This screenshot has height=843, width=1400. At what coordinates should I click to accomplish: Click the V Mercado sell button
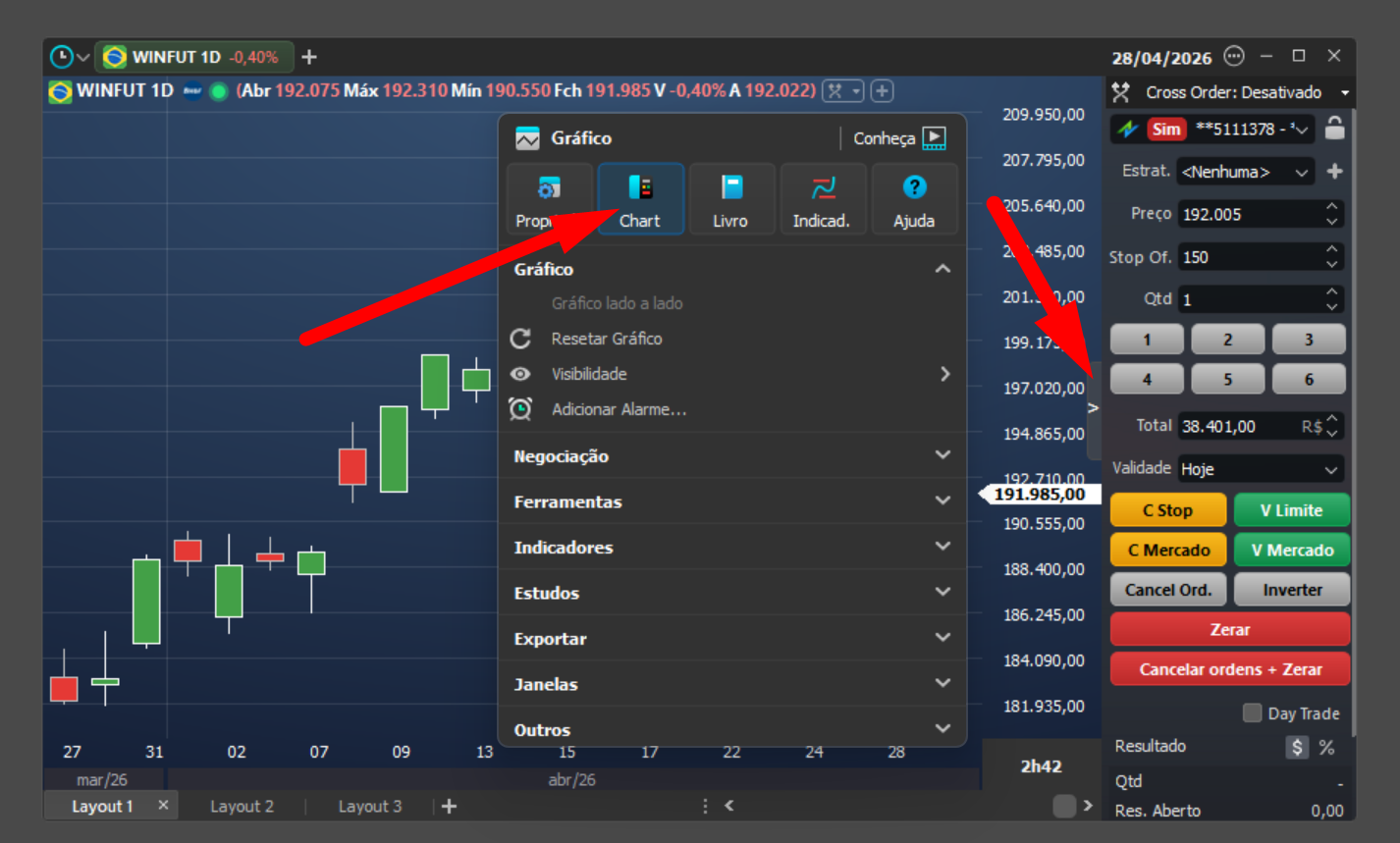[1291, 550]
